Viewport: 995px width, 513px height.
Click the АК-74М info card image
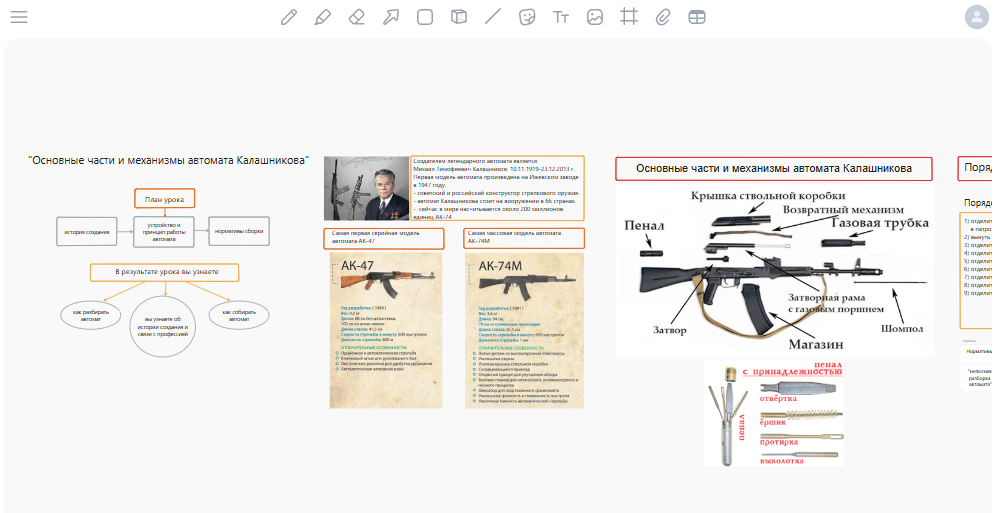pos(524,330)
